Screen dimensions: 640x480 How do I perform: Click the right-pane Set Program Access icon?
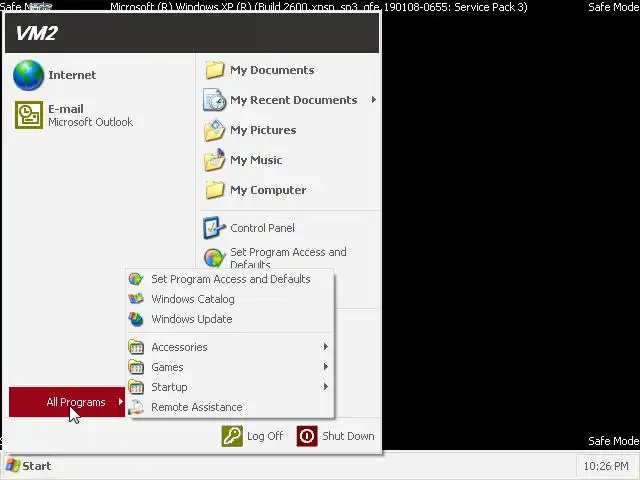(x=214, y=258)
